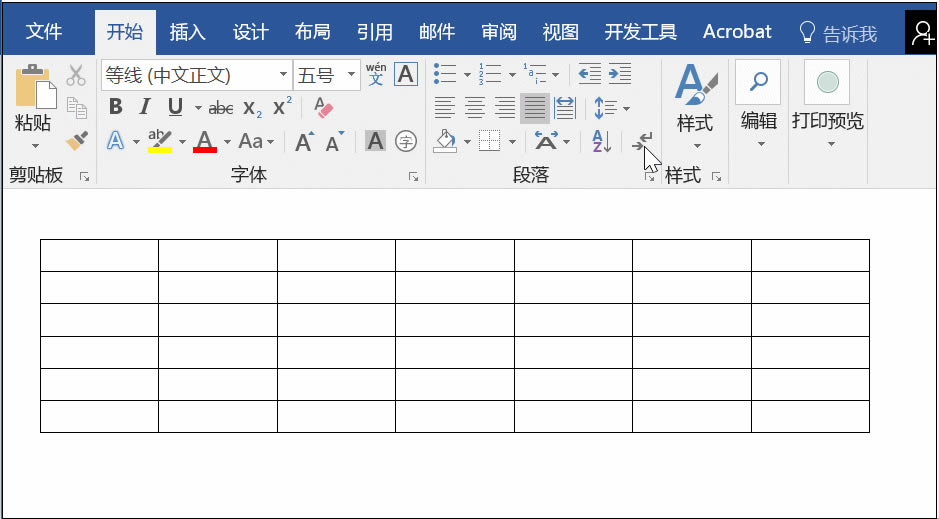Click the Asian layout icon
939x519 pixels.
click(x=546, y=142)
